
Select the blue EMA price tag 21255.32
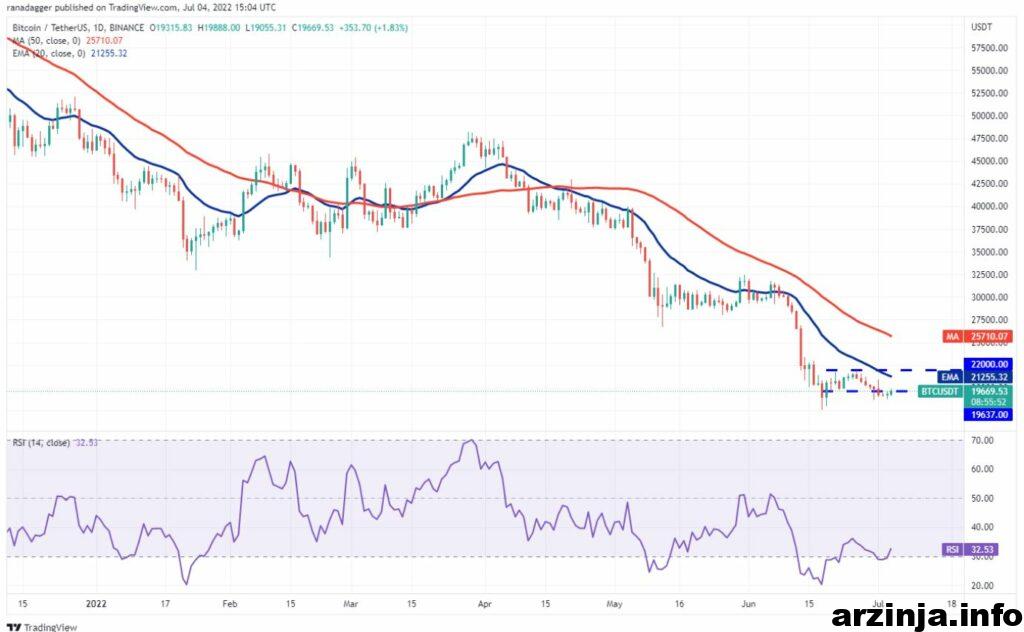pos(976,377)
